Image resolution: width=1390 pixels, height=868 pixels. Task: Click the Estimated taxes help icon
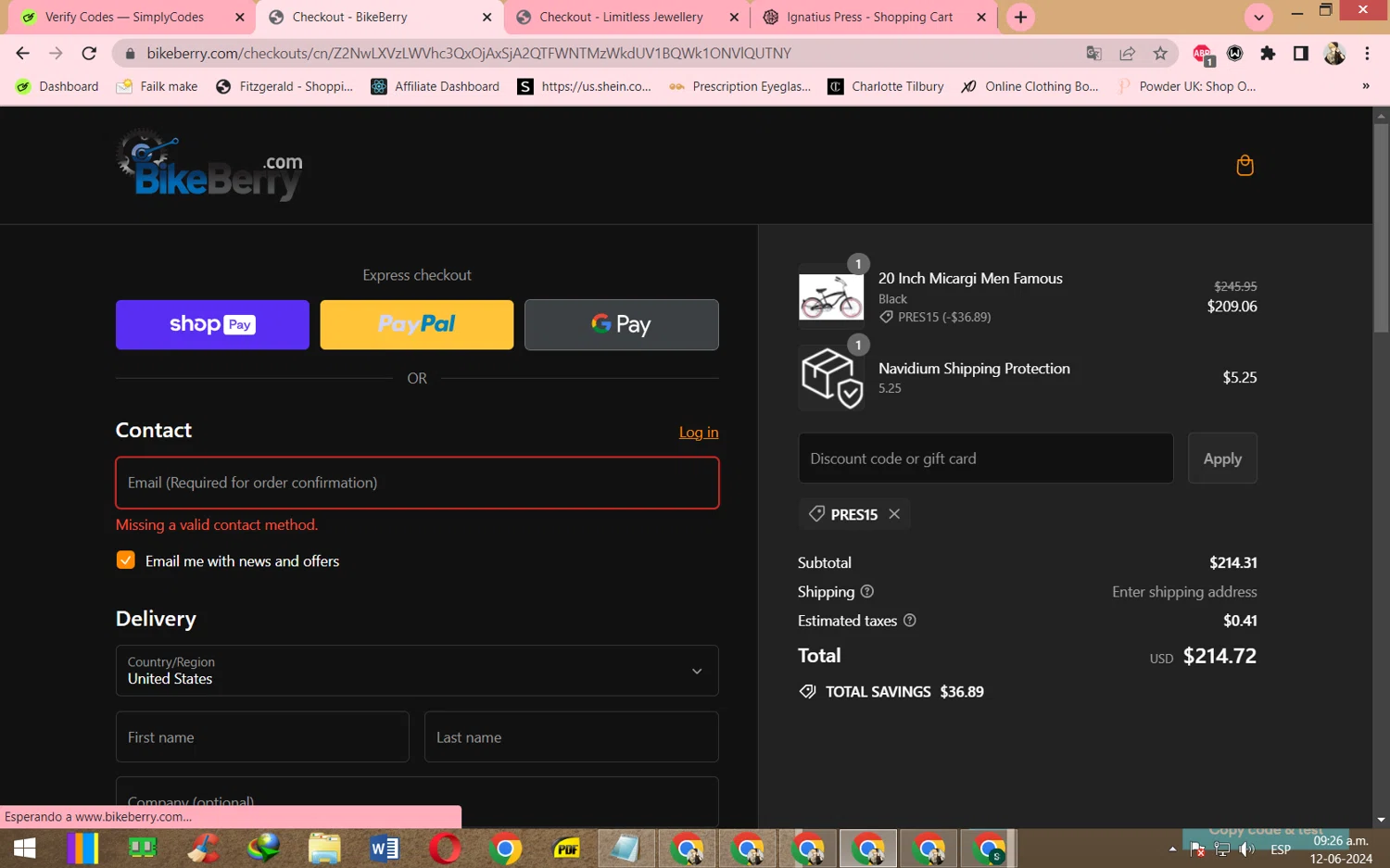tap(910, 621)
